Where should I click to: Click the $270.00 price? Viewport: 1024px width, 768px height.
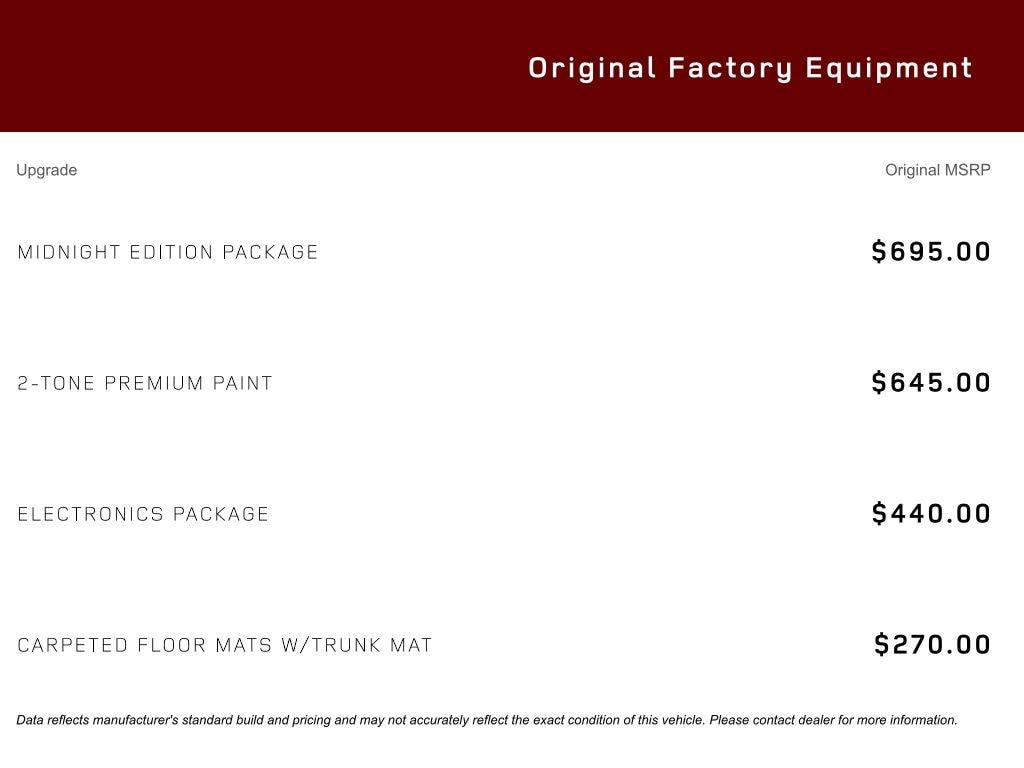(932, 644)
